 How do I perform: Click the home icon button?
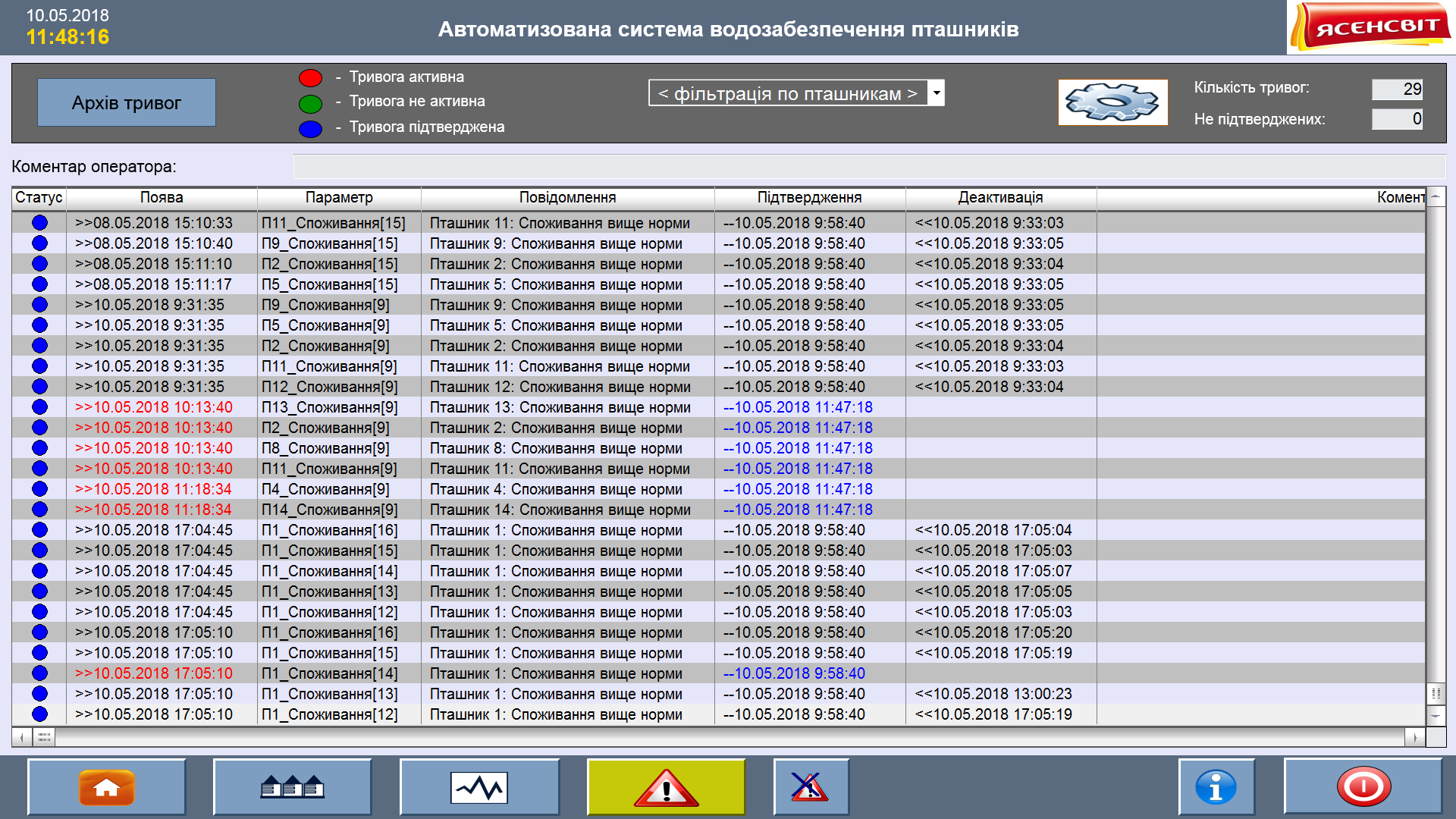(x=106, y=787)
